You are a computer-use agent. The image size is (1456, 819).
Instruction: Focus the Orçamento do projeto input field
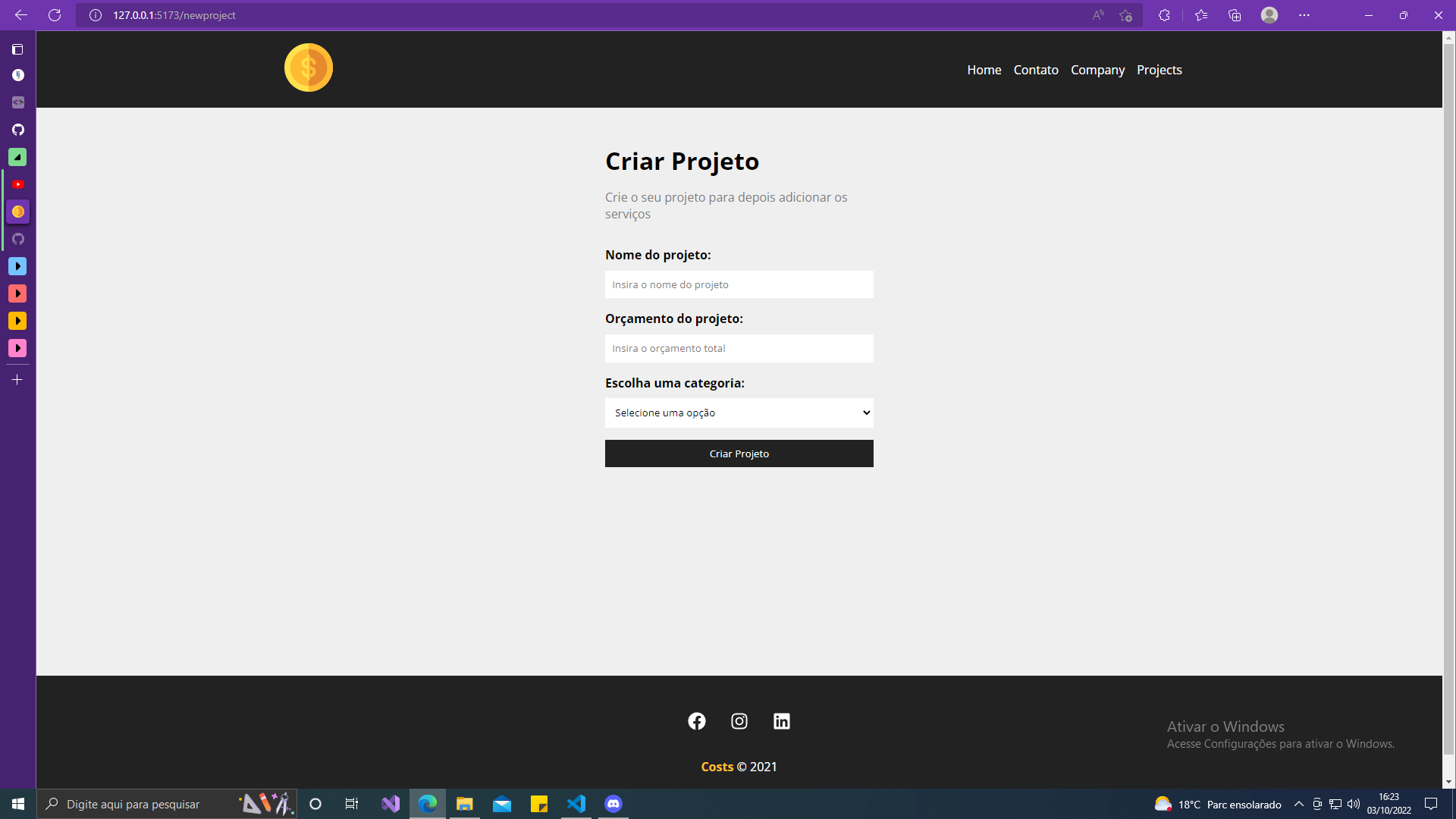(739, 348)
